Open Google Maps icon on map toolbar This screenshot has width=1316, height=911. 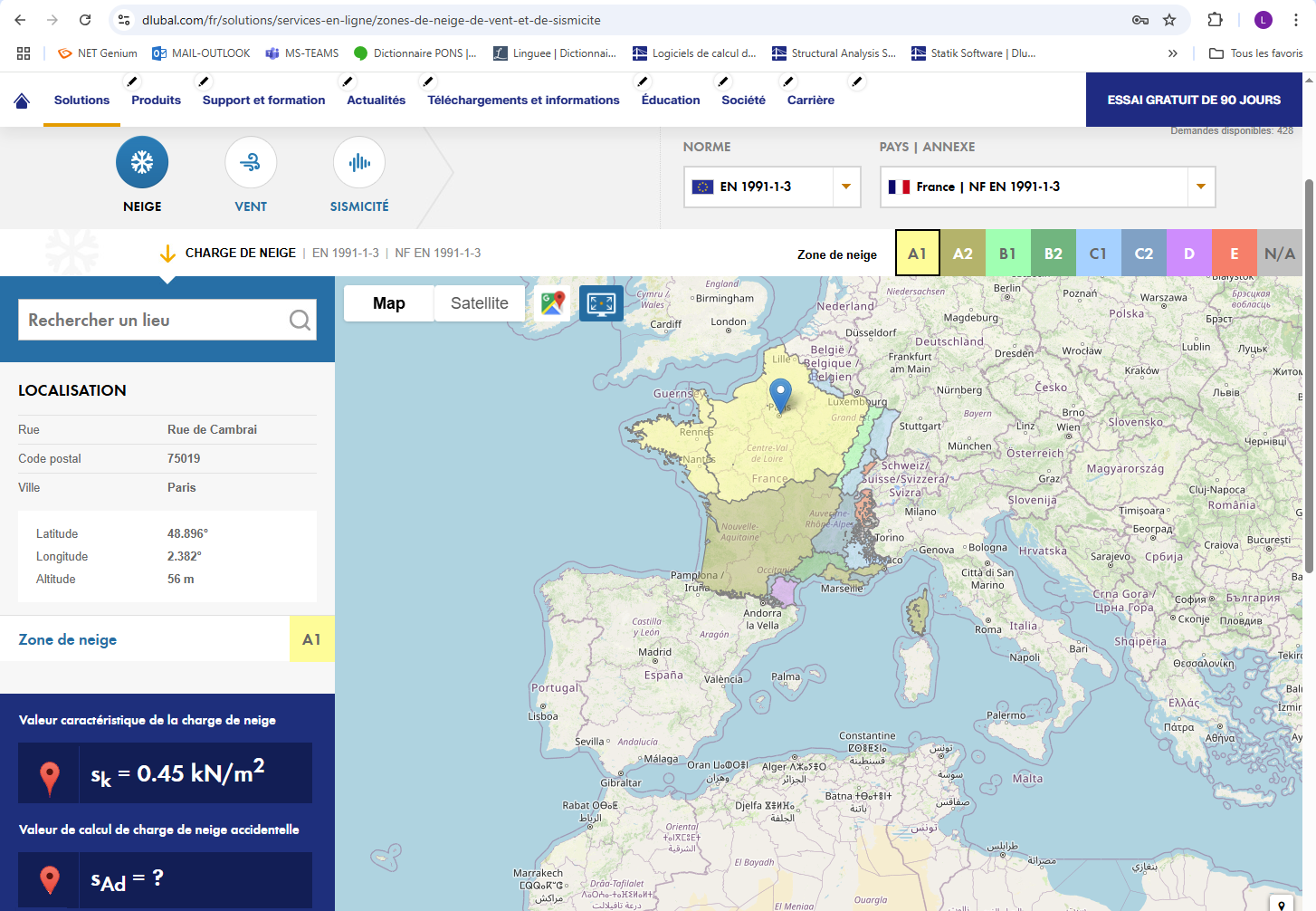pyautogui.click(x=552, y=302)
